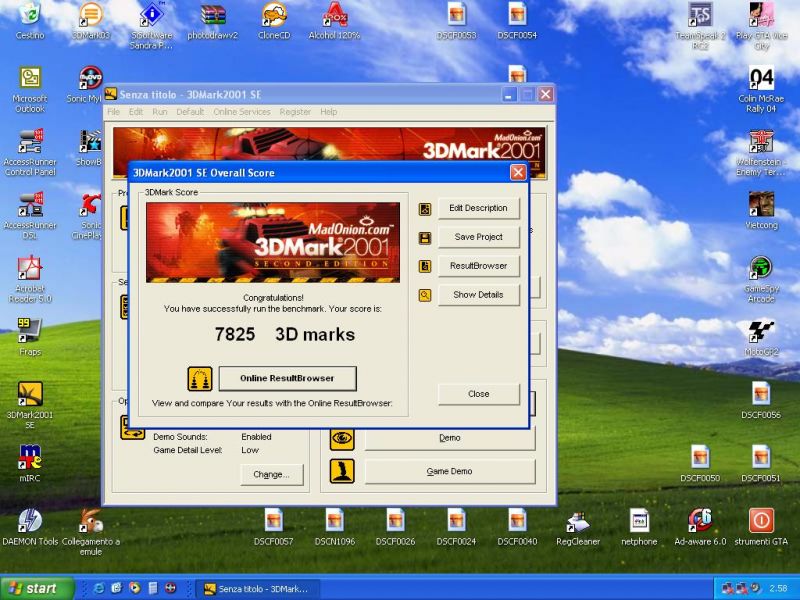Open the Default menu

(x=190, y=112)
